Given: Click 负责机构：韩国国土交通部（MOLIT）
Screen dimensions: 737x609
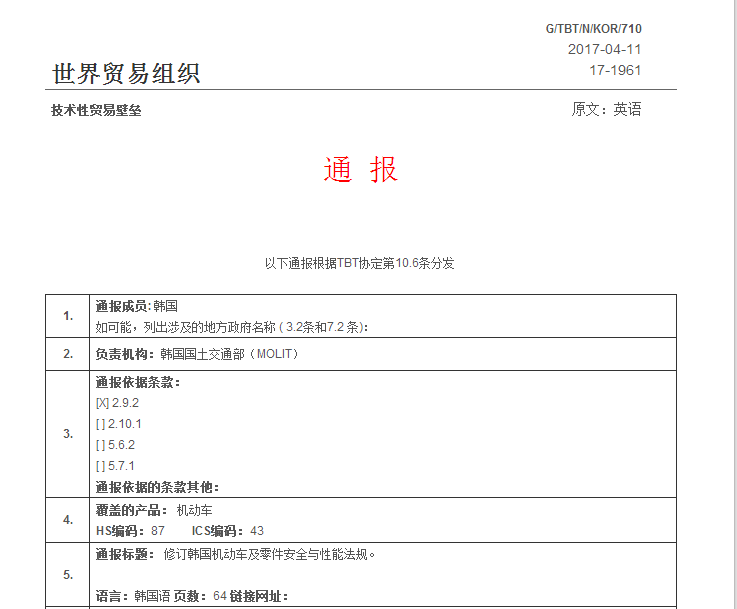Looking at the screenshot, I should 197,354.
